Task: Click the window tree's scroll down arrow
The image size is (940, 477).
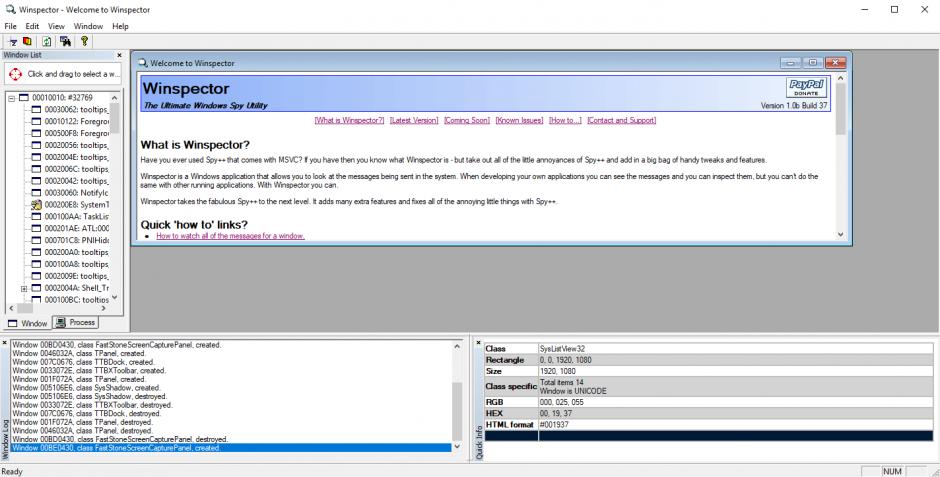Action: [115, 298]
